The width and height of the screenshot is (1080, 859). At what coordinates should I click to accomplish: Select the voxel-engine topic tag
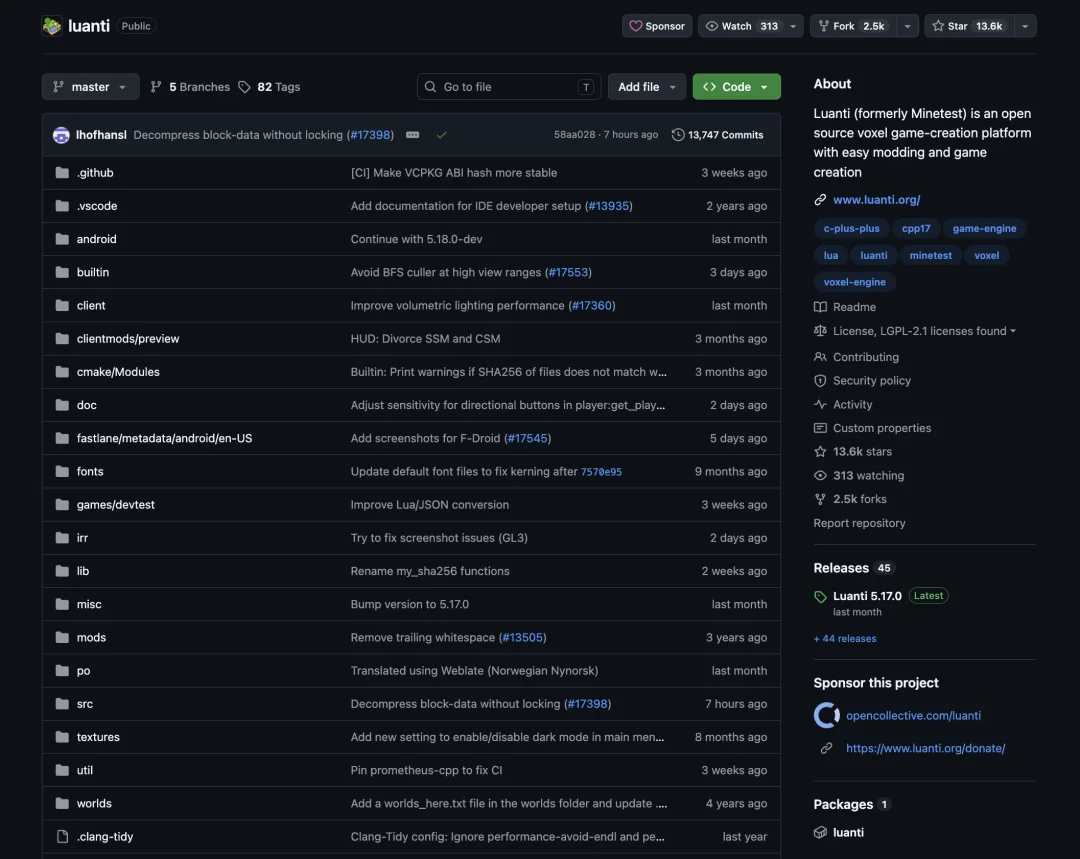point(854,282)
